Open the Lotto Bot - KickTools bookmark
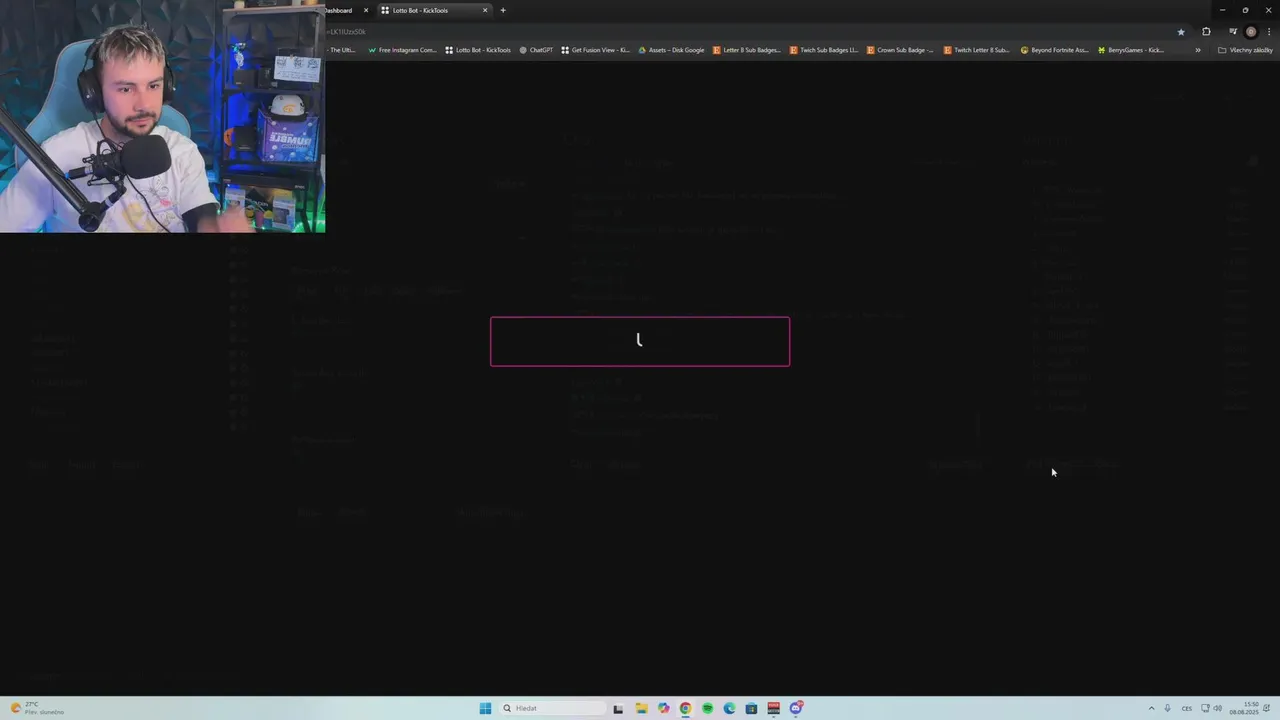 pos(478,50)
